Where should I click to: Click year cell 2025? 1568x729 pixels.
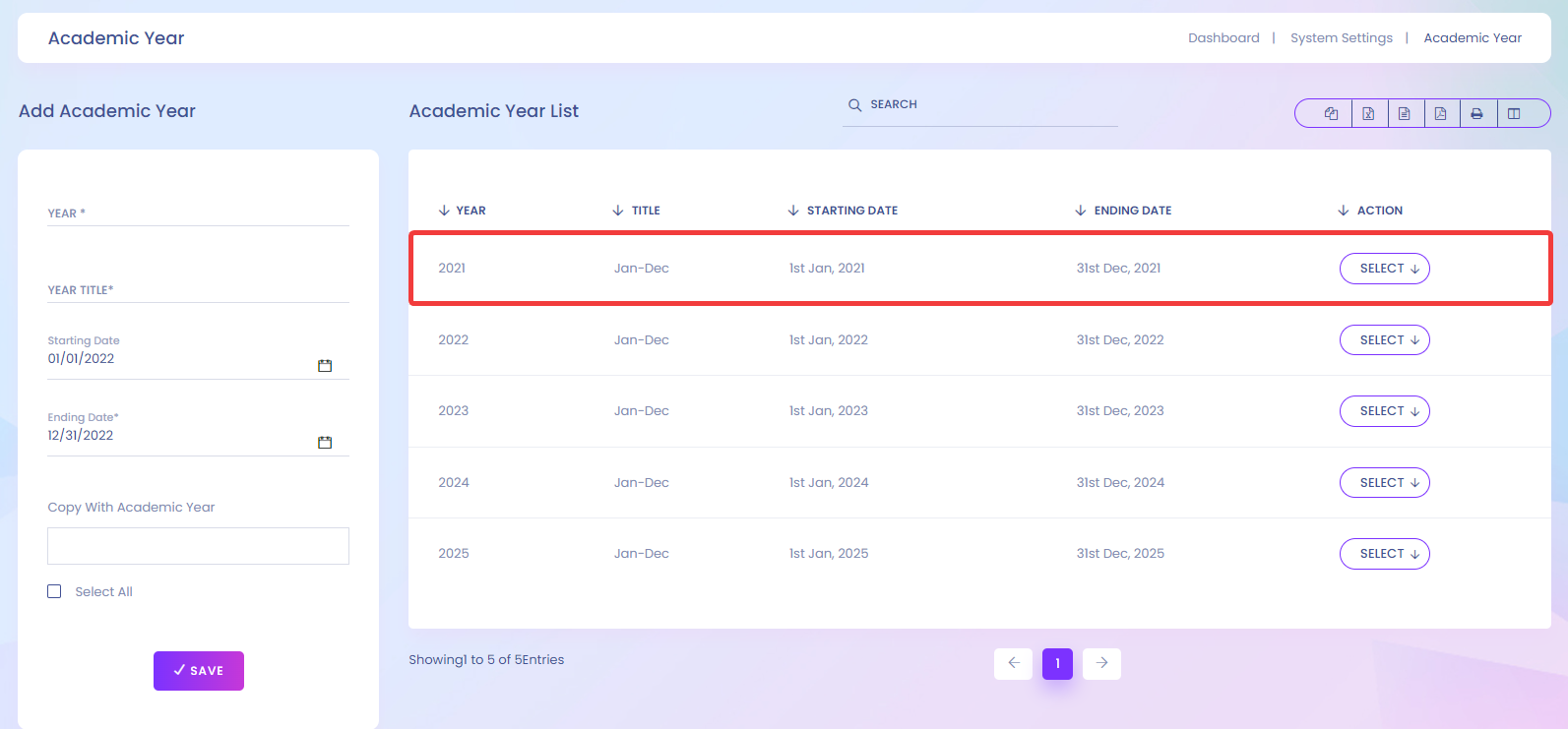coord(454,553)
